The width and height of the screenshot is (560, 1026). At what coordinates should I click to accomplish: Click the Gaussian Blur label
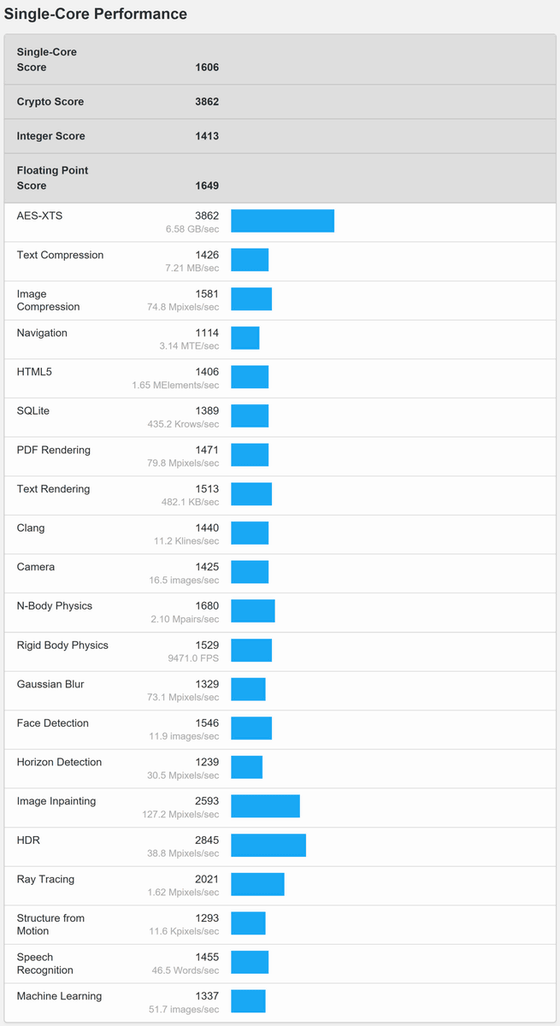pyautogui.click(x=50, y=684)
